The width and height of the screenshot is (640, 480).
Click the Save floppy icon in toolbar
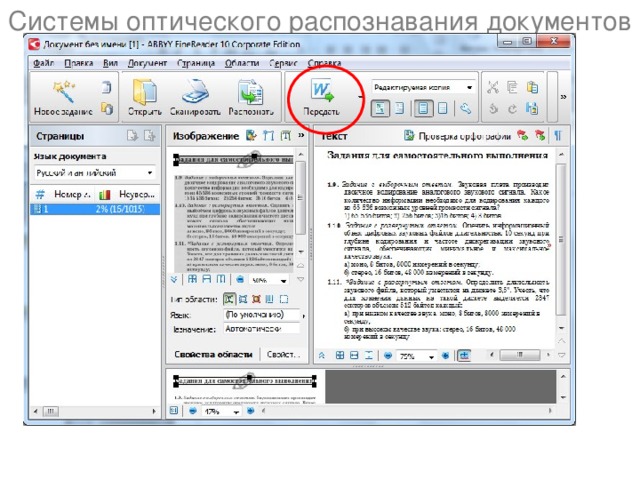[532, 109]
